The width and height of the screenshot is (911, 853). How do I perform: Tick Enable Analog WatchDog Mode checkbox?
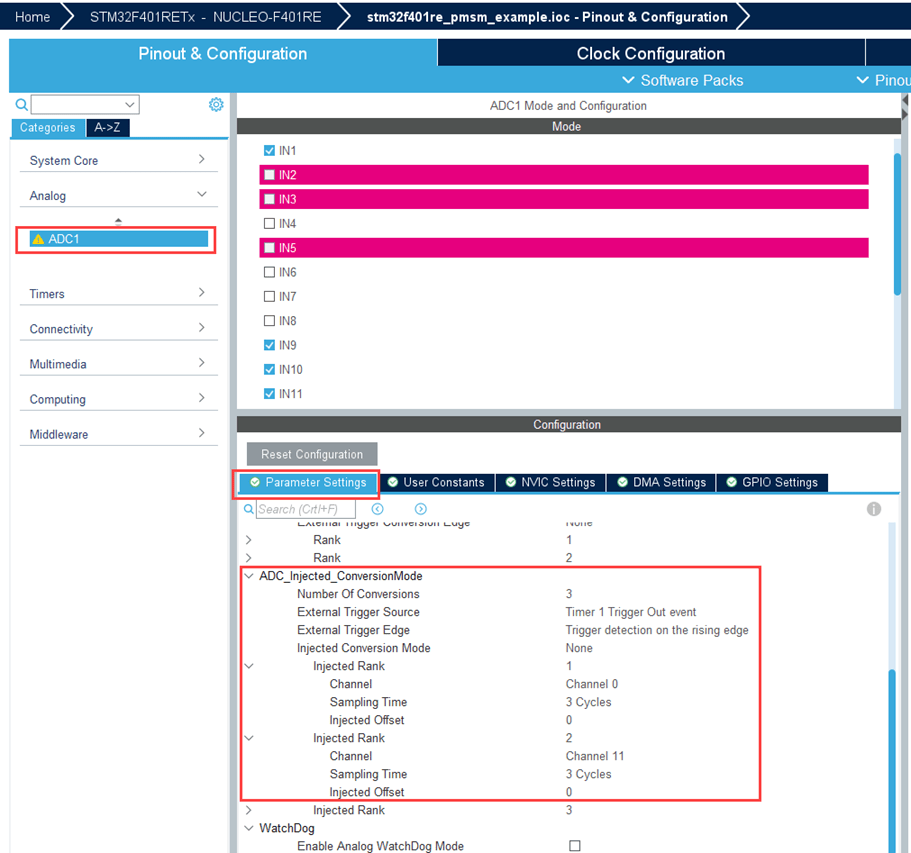pyautogui.click(x=574, y=846)
